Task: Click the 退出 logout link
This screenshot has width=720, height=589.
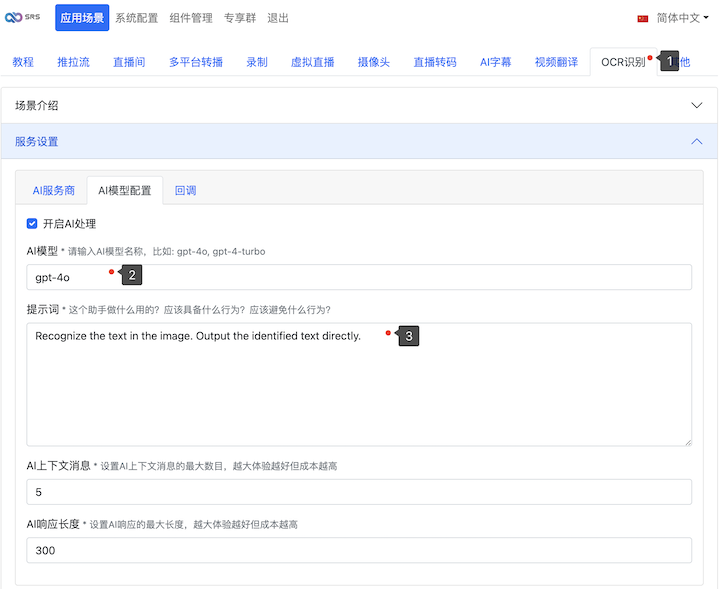Action: pos(278,18)
